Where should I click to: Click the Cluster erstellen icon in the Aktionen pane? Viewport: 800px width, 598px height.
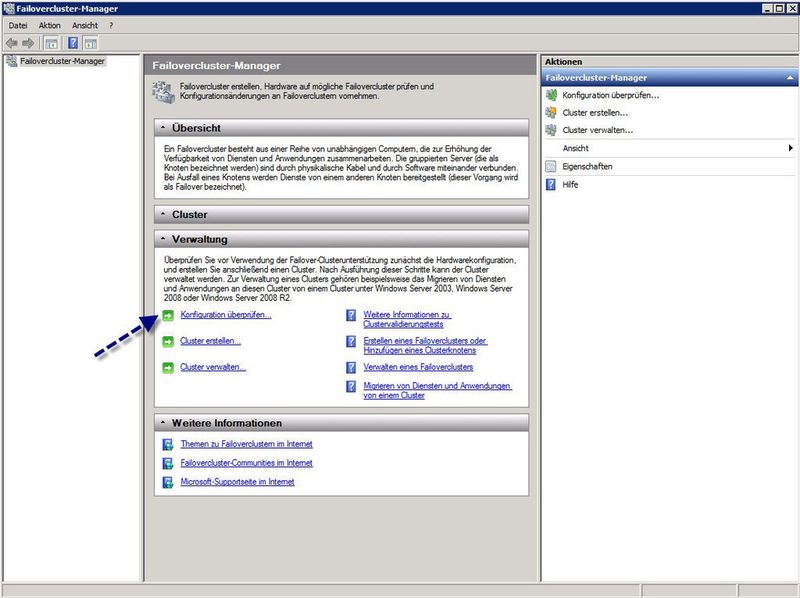pyautogui.click(x=551, y=113)
